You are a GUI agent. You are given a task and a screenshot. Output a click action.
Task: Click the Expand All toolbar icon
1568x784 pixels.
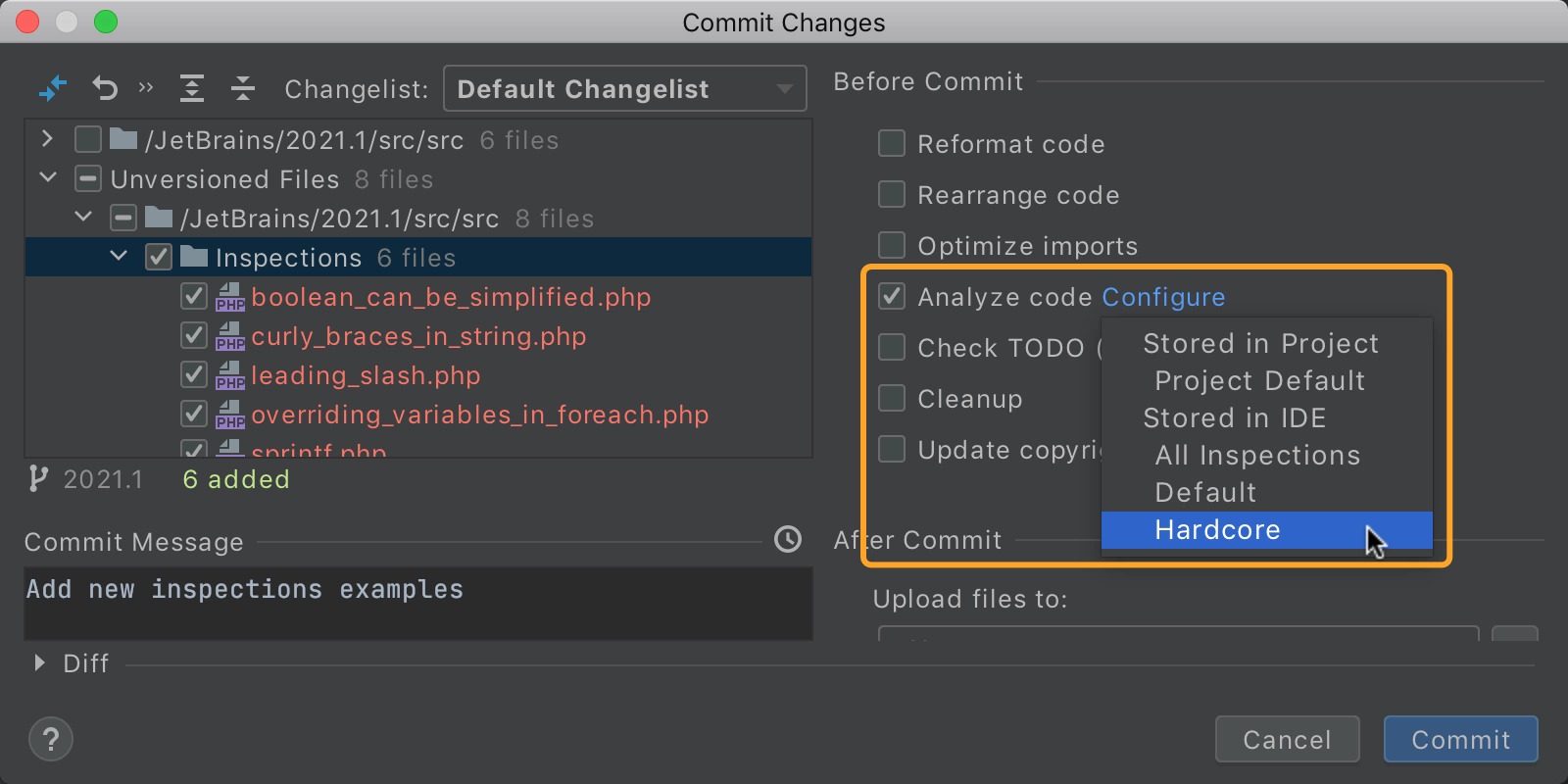192,89
